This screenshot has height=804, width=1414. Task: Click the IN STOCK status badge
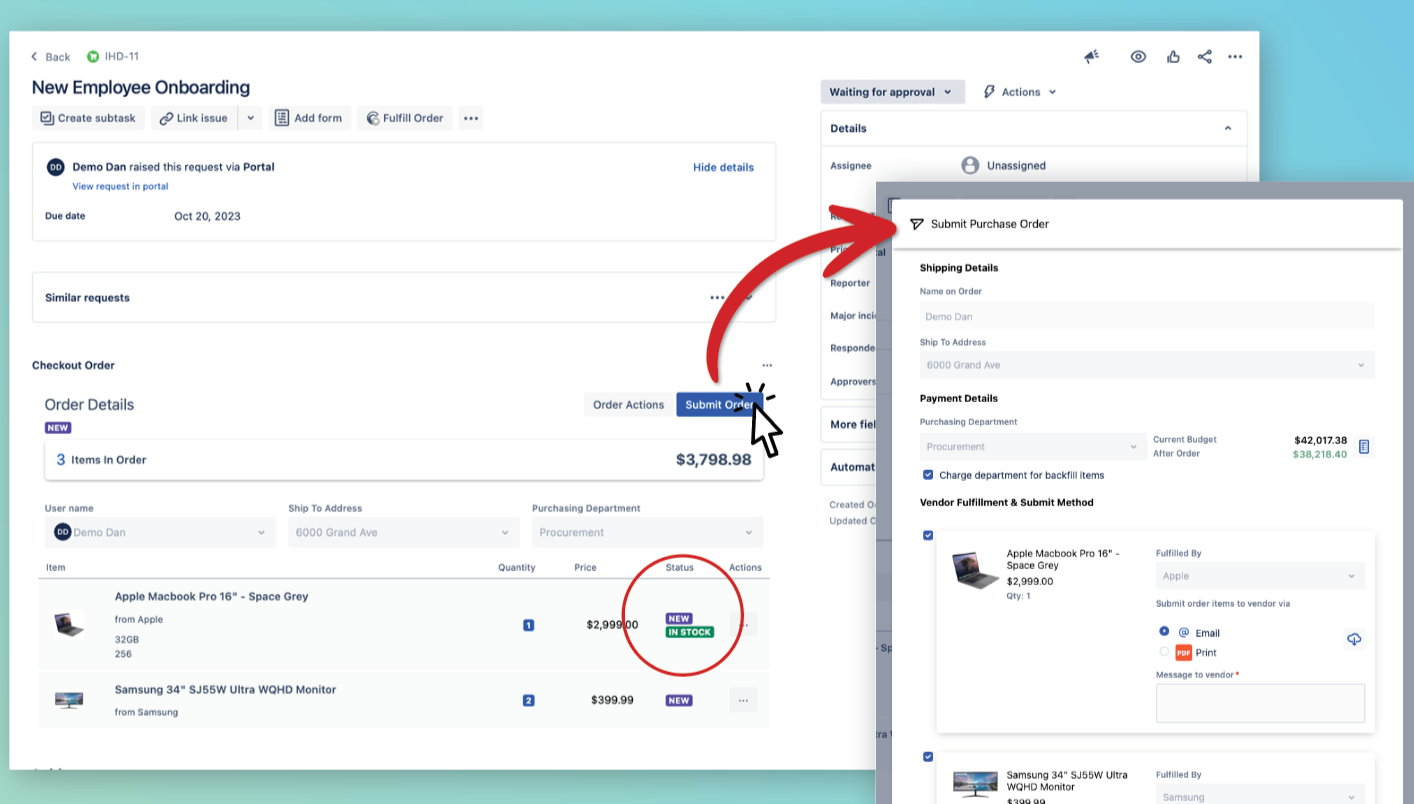click(690, 632)
